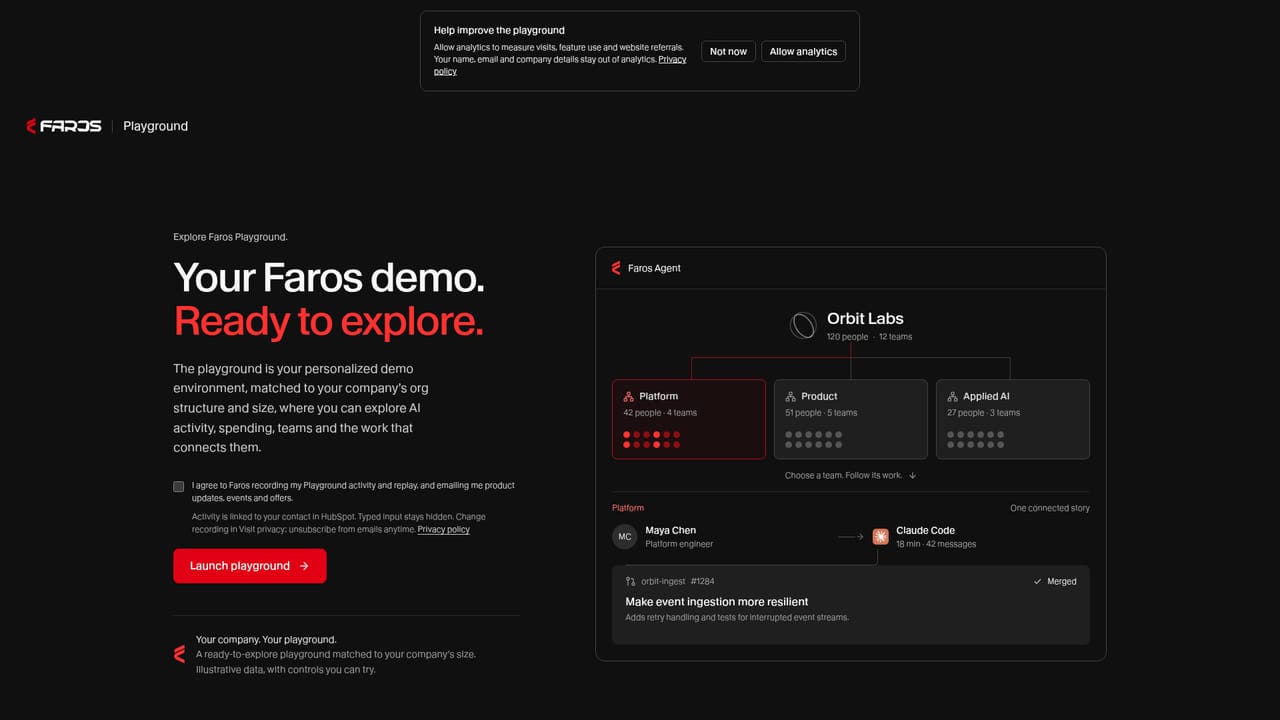
Task: Open the orbit-ingest #1284 pull request card
Action: click(x=851, y=605)
